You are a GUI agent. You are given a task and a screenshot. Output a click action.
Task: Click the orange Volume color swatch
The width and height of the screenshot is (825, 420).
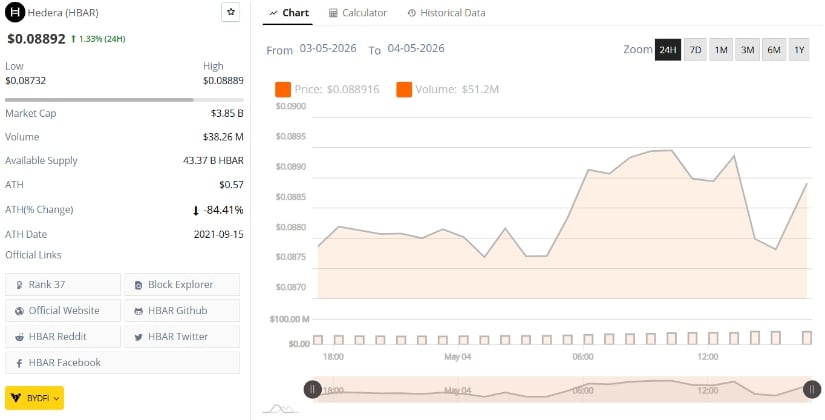(x=404, y=89)
